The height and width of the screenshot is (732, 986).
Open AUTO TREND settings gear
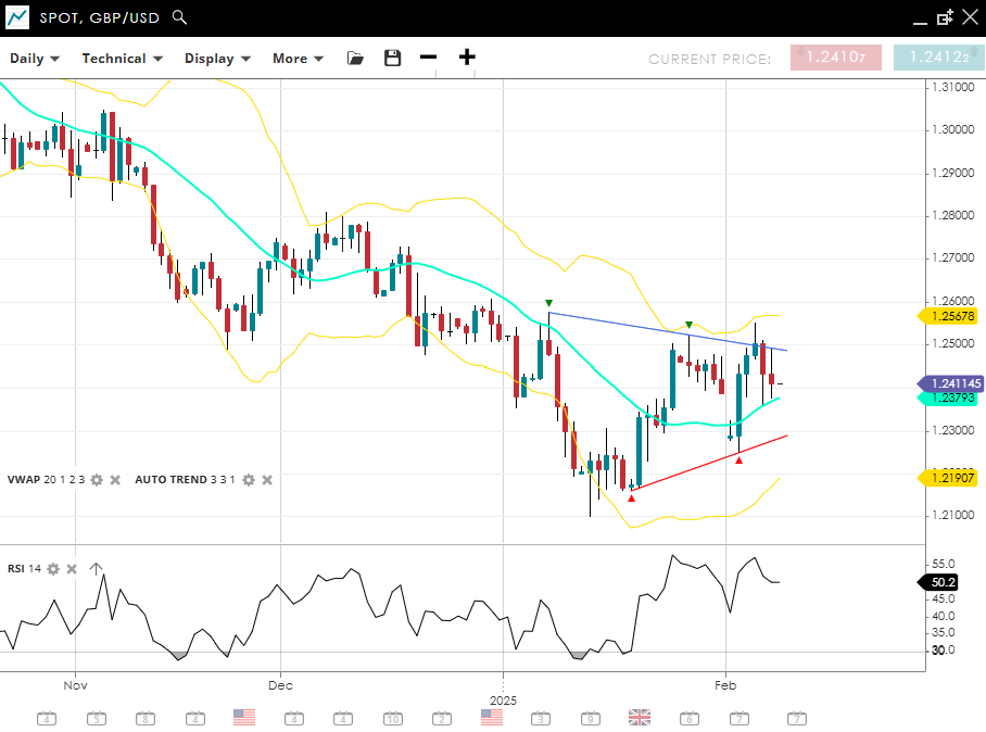249,480
